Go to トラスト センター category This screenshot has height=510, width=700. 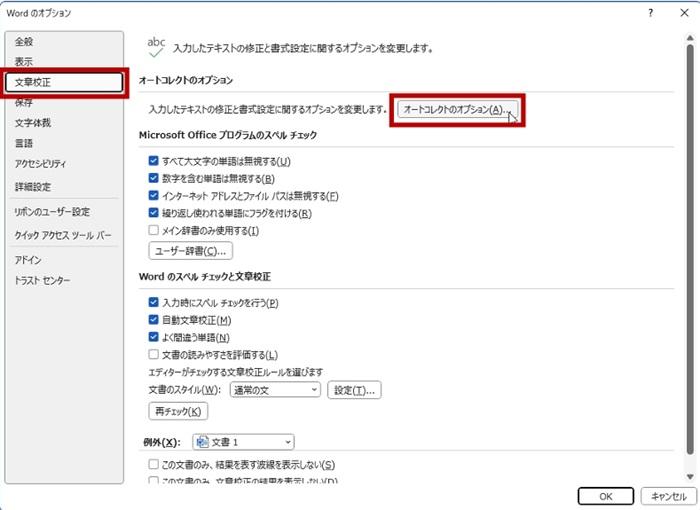[x=42, y=281]
